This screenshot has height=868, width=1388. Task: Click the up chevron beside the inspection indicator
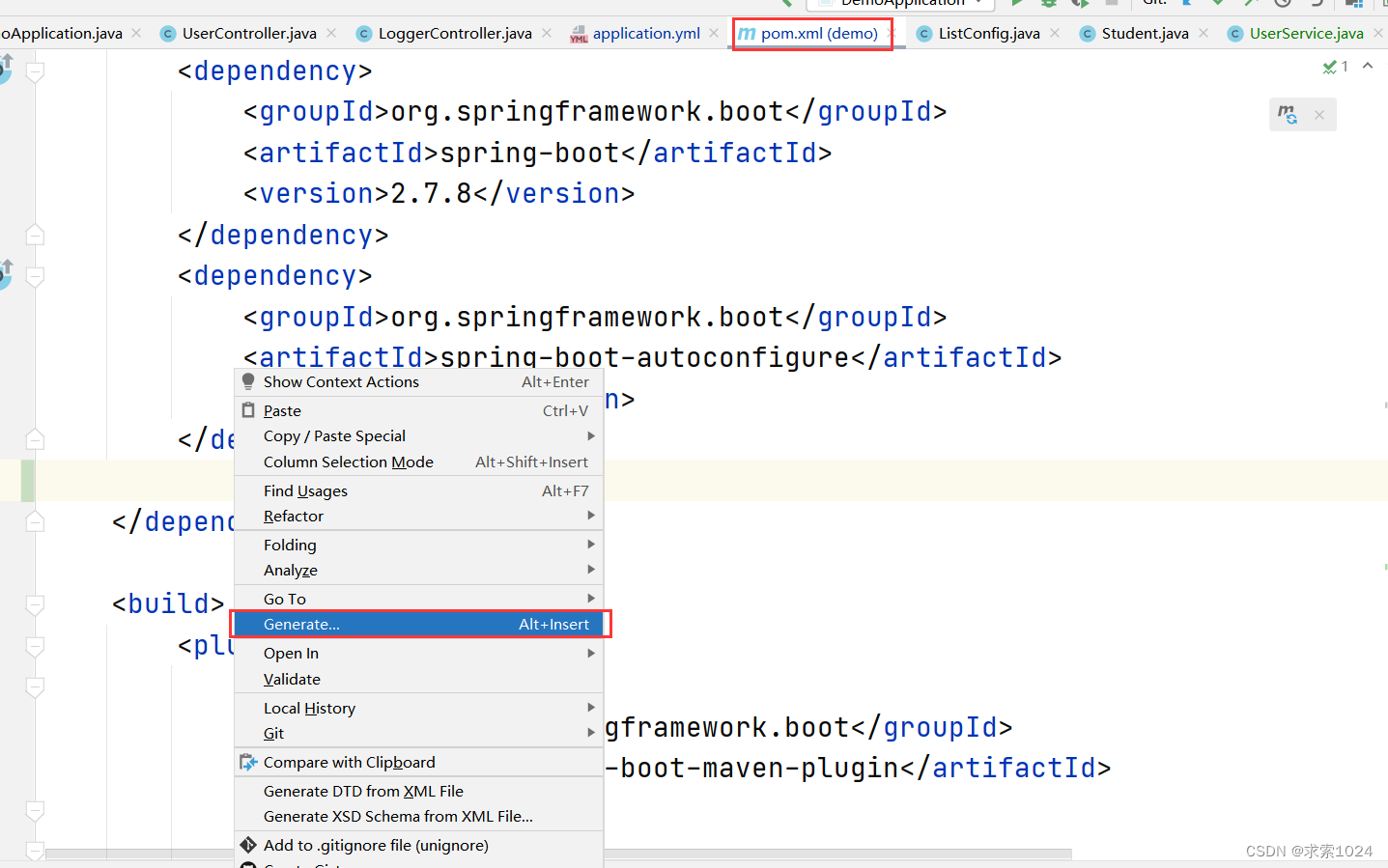point(1368,66)
